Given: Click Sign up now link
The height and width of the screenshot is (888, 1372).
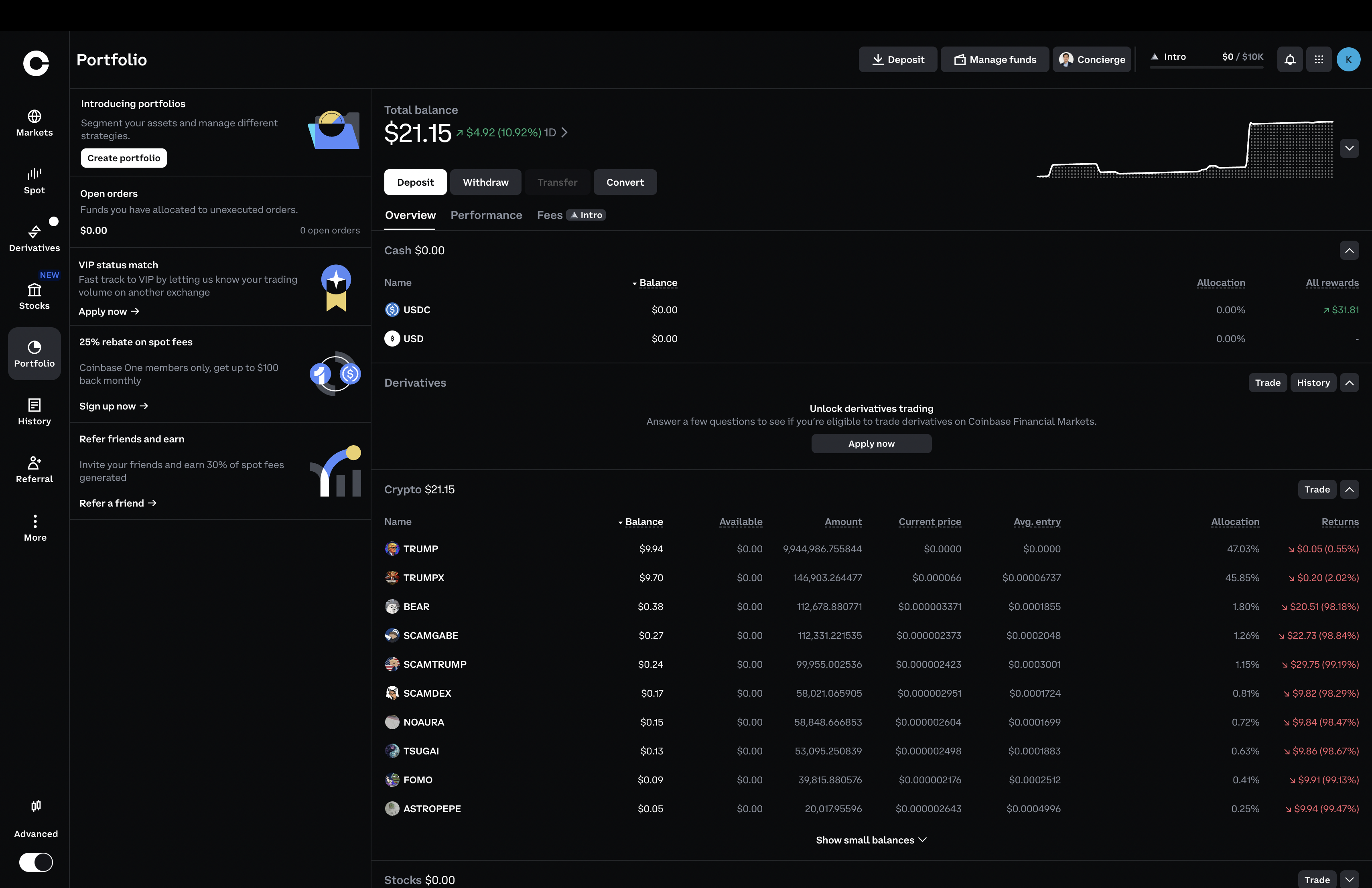Looking at the screenshot, I should coord(114,406).
